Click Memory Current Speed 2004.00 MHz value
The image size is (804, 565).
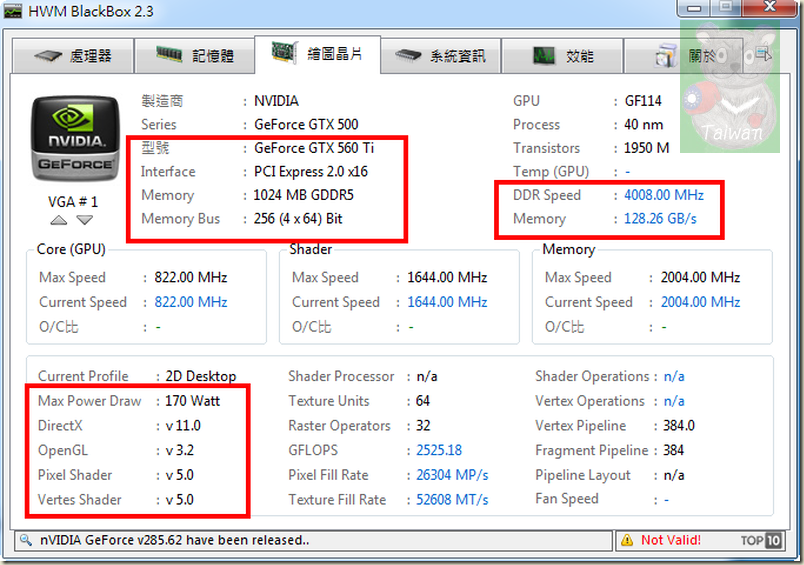click(x=700, y=302)
